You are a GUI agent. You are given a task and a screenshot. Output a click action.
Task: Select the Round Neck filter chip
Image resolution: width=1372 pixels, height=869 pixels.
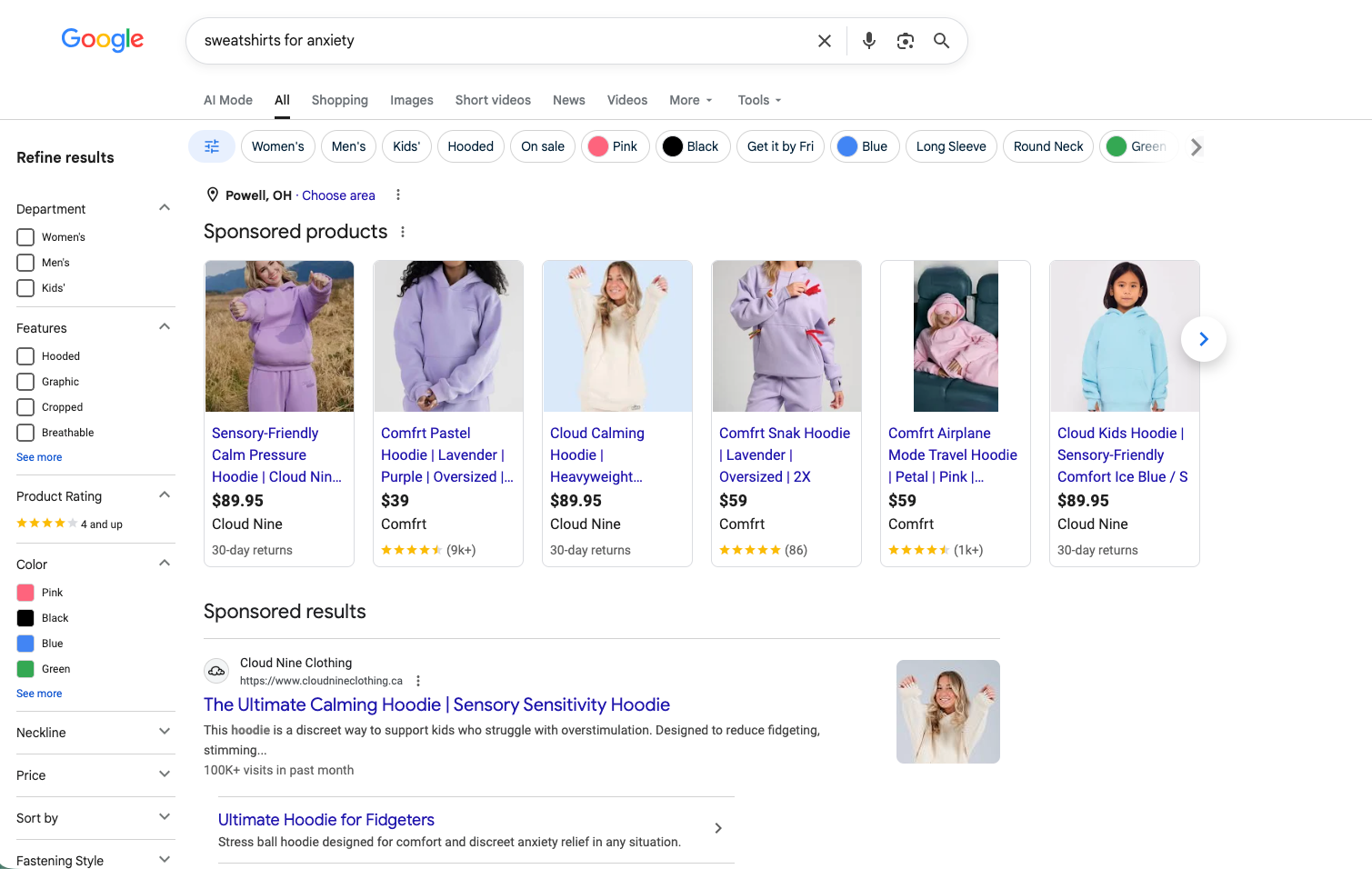pyautogui.click(x=1048, y=146)
